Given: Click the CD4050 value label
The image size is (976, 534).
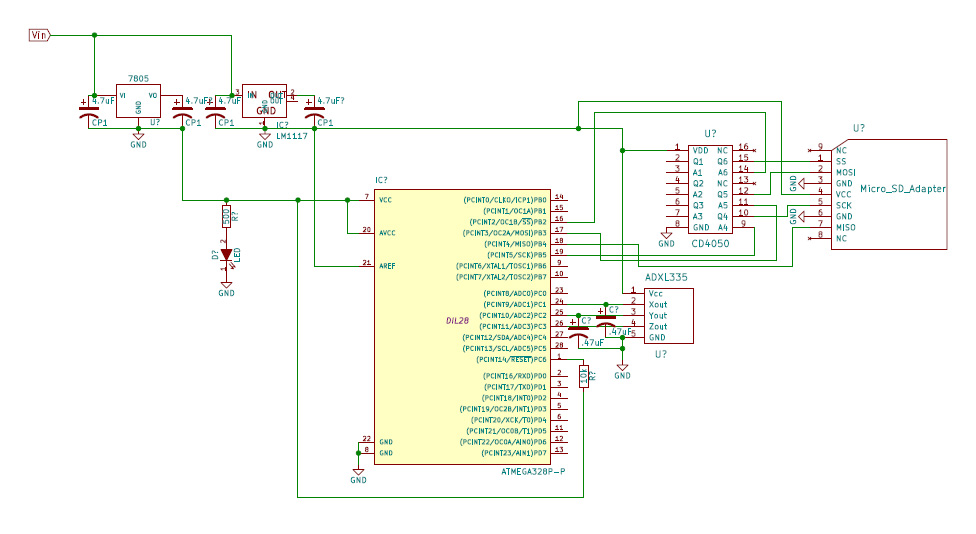Looking at the screenshot, I should [x=710, y=243].
